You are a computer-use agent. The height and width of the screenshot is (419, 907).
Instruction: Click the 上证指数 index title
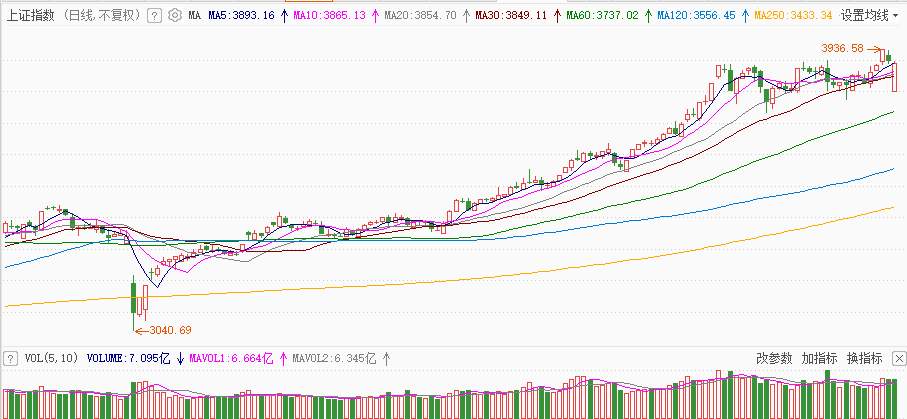pos(29,16)
